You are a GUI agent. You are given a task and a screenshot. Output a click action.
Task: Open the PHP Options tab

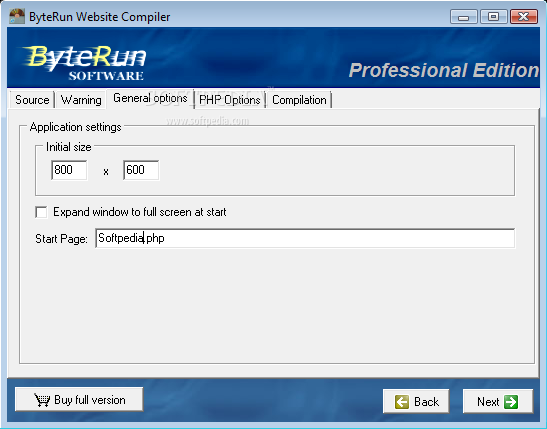(x=230, y=100)
